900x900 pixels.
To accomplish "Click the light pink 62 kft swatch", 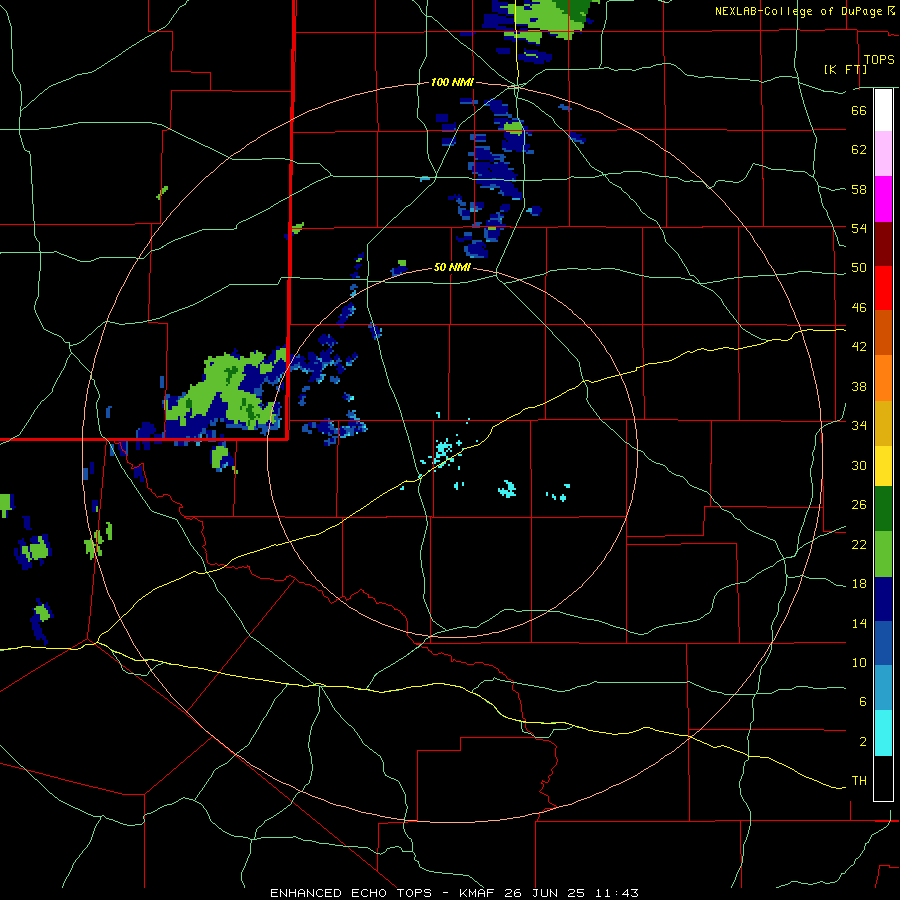I will [x=883, y=153].
